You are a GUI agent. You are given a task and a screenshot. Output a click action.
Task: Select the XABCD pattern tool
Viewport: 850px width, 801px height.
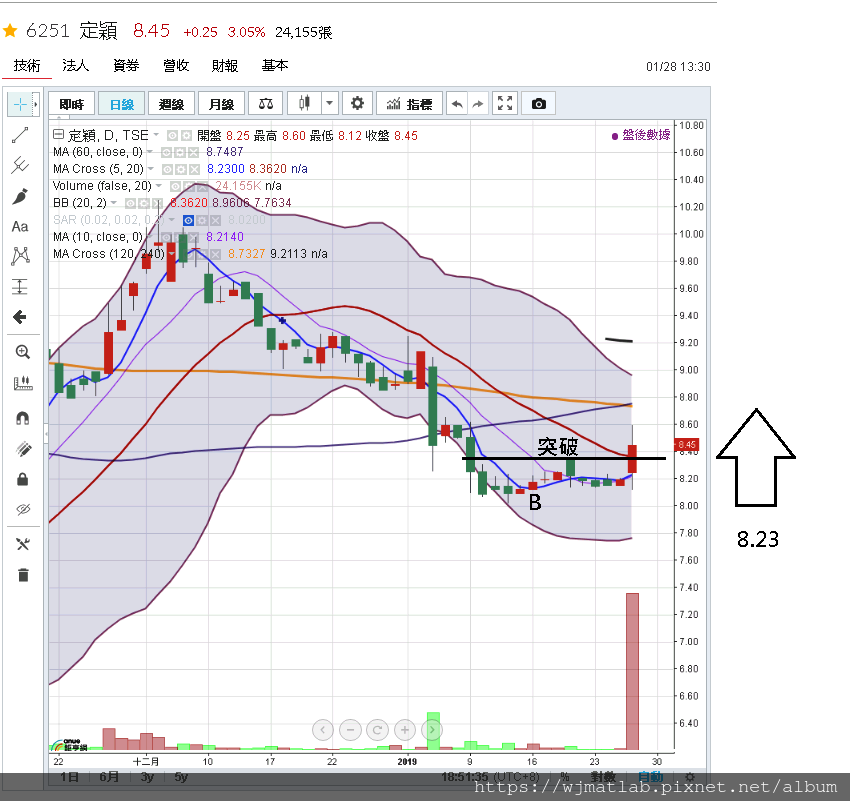click(20, 256)
